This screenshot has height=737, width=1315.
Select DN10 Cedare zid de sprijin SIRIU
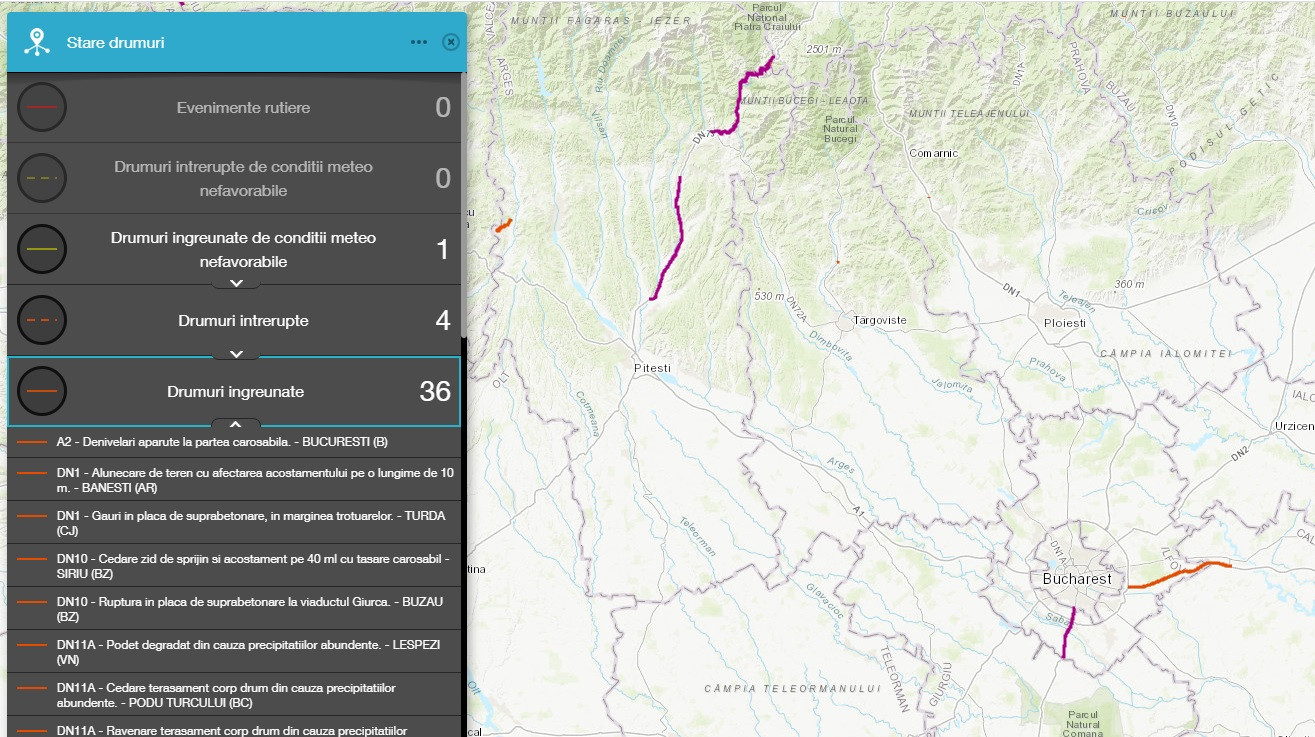253,566
